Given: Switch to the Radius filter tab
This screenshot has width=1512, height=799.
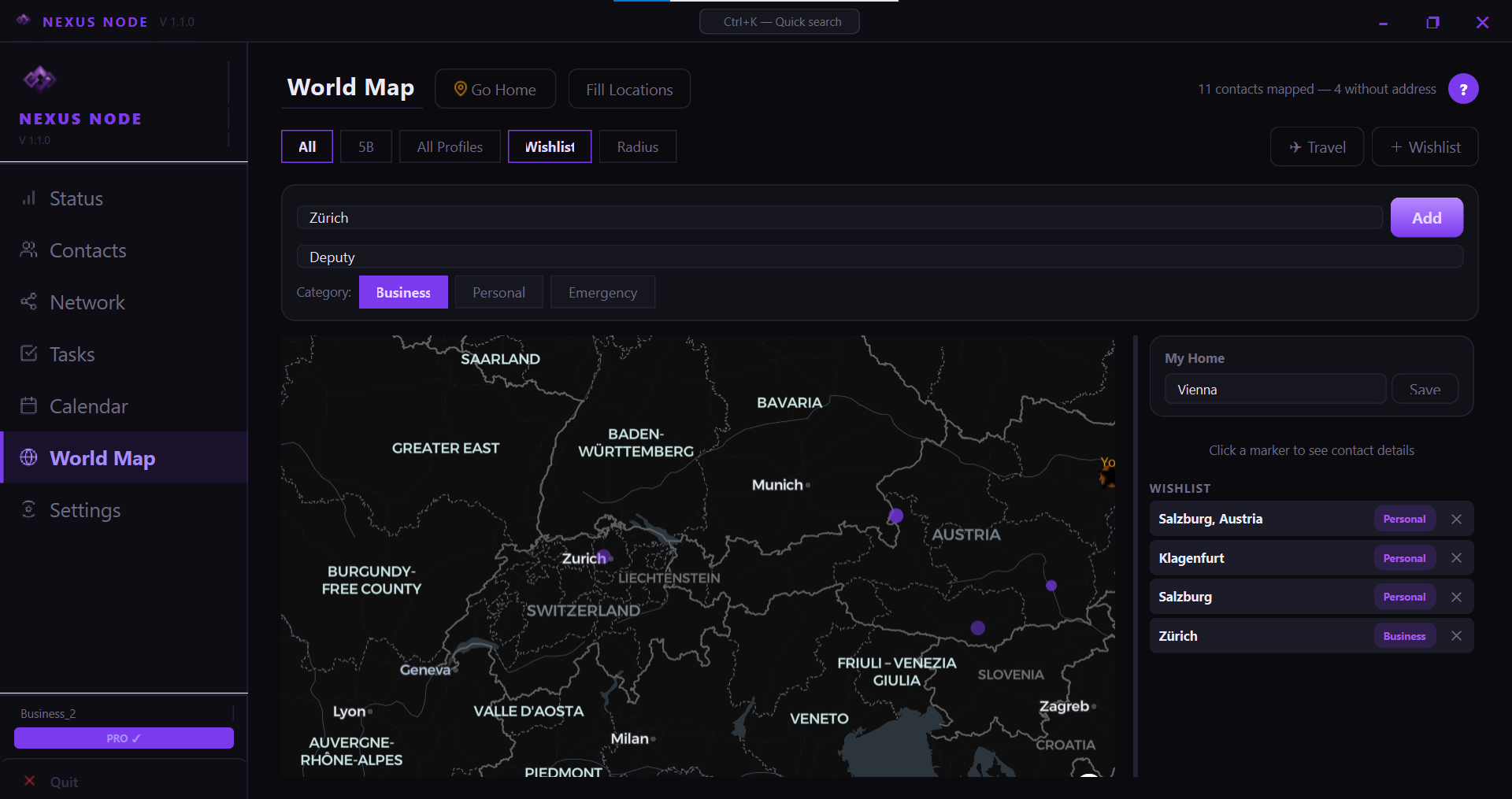Looking at the screenshot, I should (638, 146).
